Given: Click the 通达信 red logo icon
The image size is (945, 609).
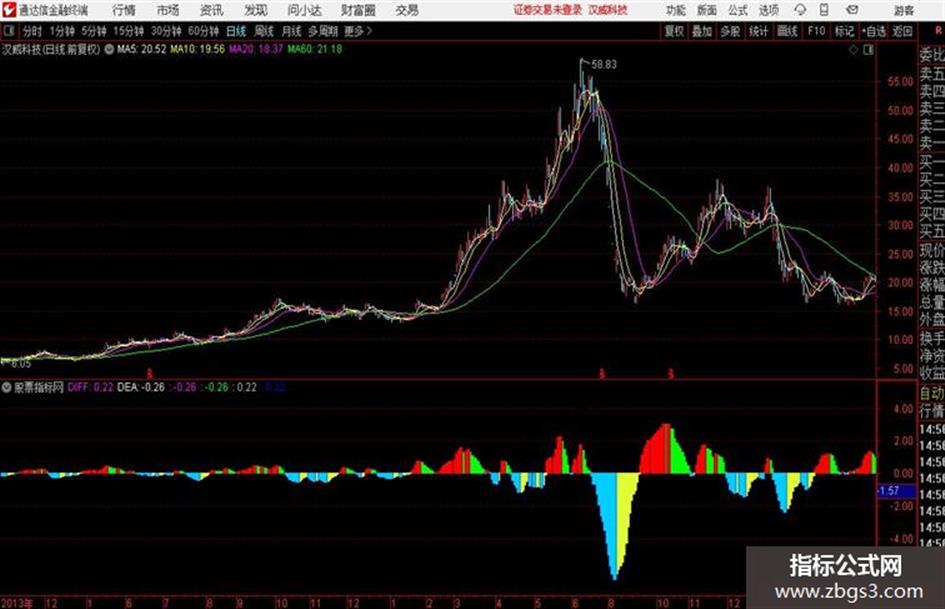Looking at the screenshot, I should (9, 10).
